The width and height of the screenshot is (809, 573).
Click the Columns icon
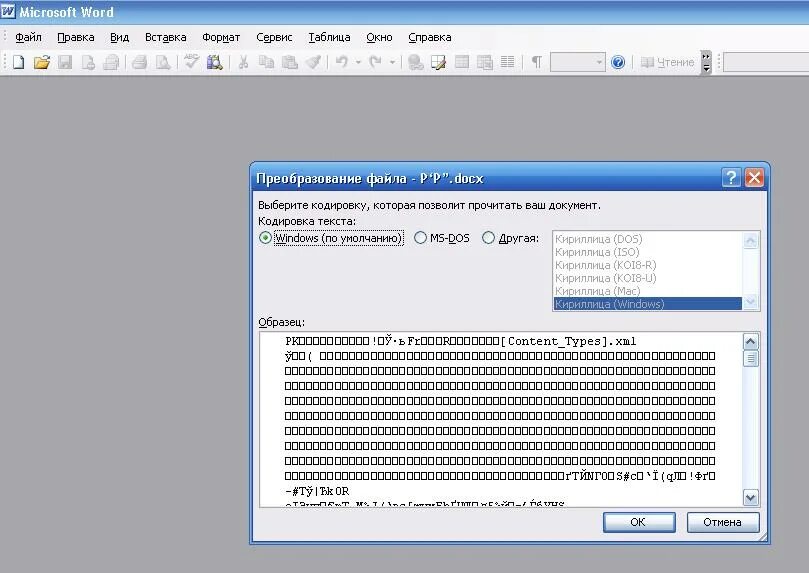(x=508, y=62)
